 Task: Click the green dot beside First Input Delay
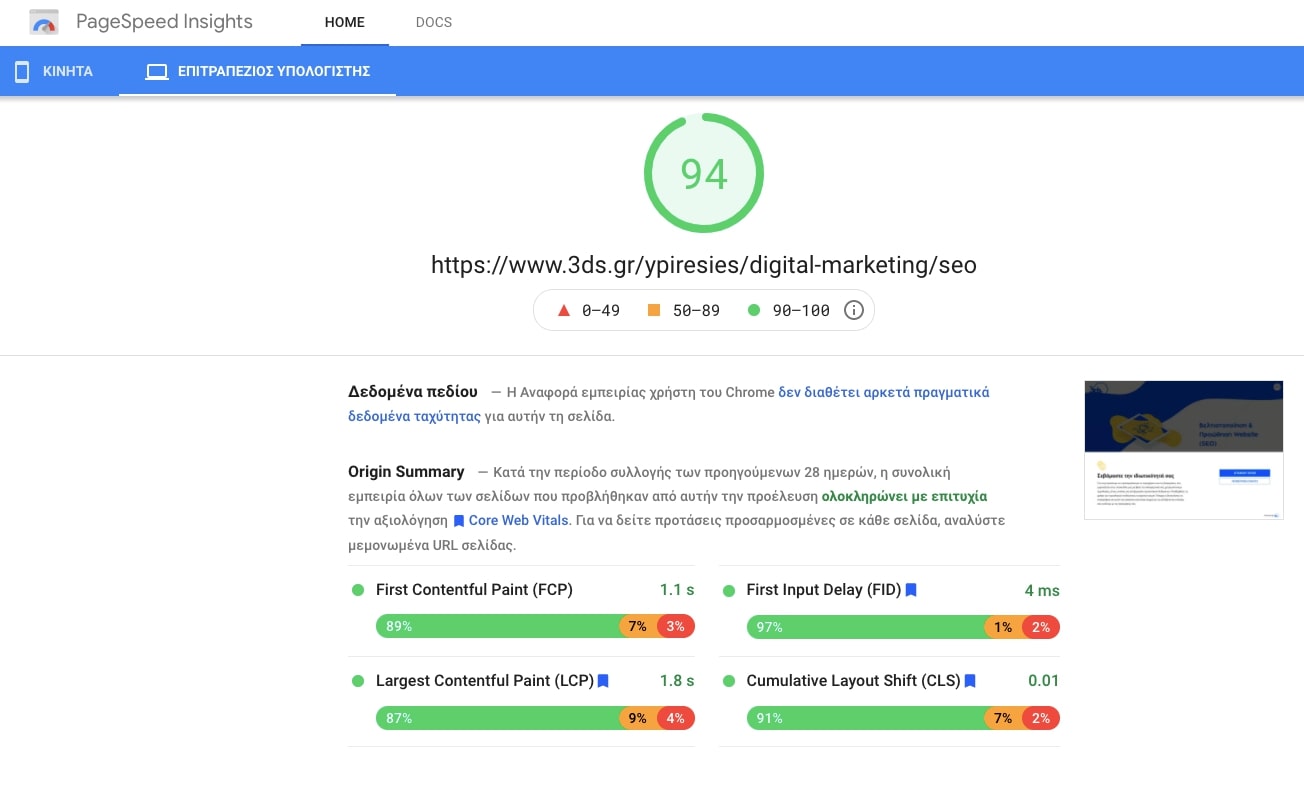(728, 590)
